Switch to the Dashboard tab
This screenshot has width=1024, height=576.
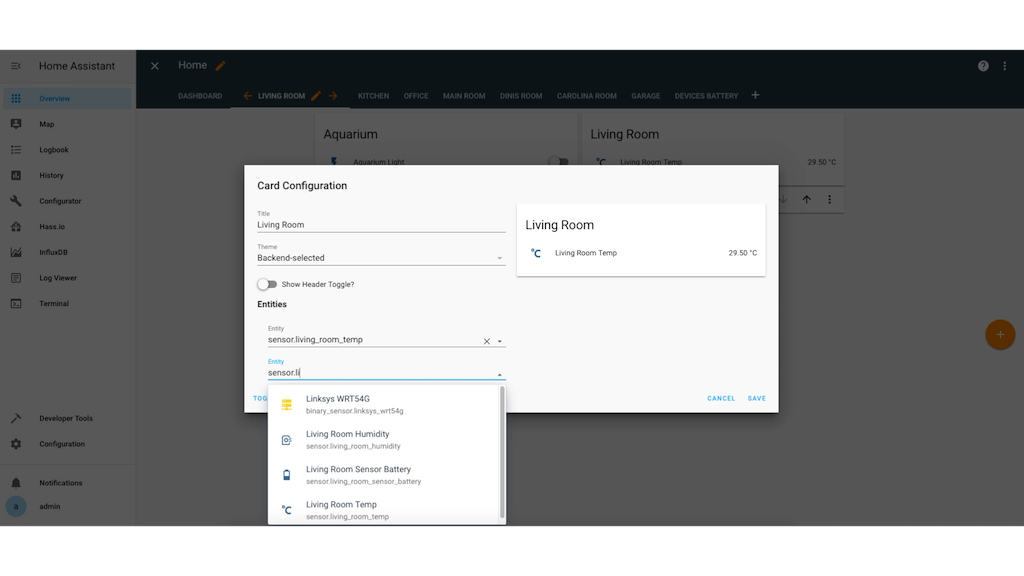200,96
